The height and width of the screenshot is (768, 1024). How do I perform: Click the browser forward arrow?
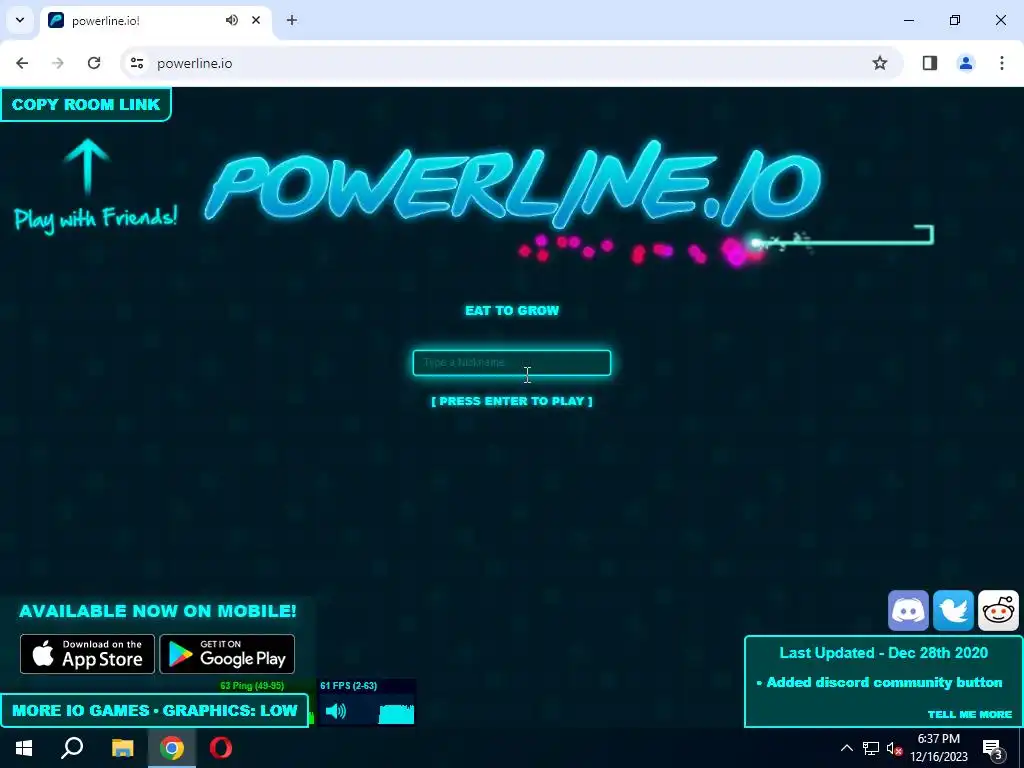point(58,63)
